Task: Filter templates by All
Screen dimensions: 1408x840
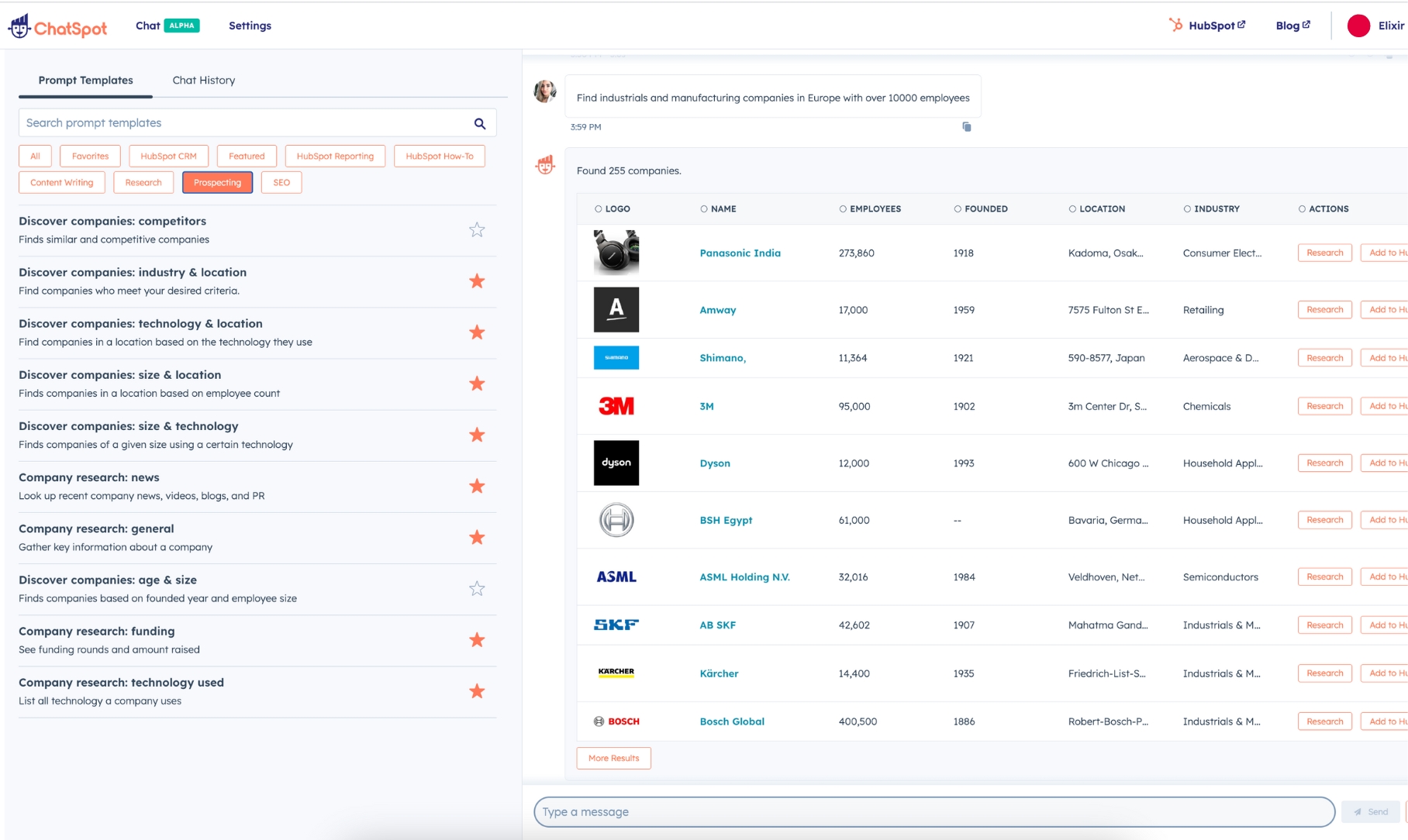Action: [35, 156]
